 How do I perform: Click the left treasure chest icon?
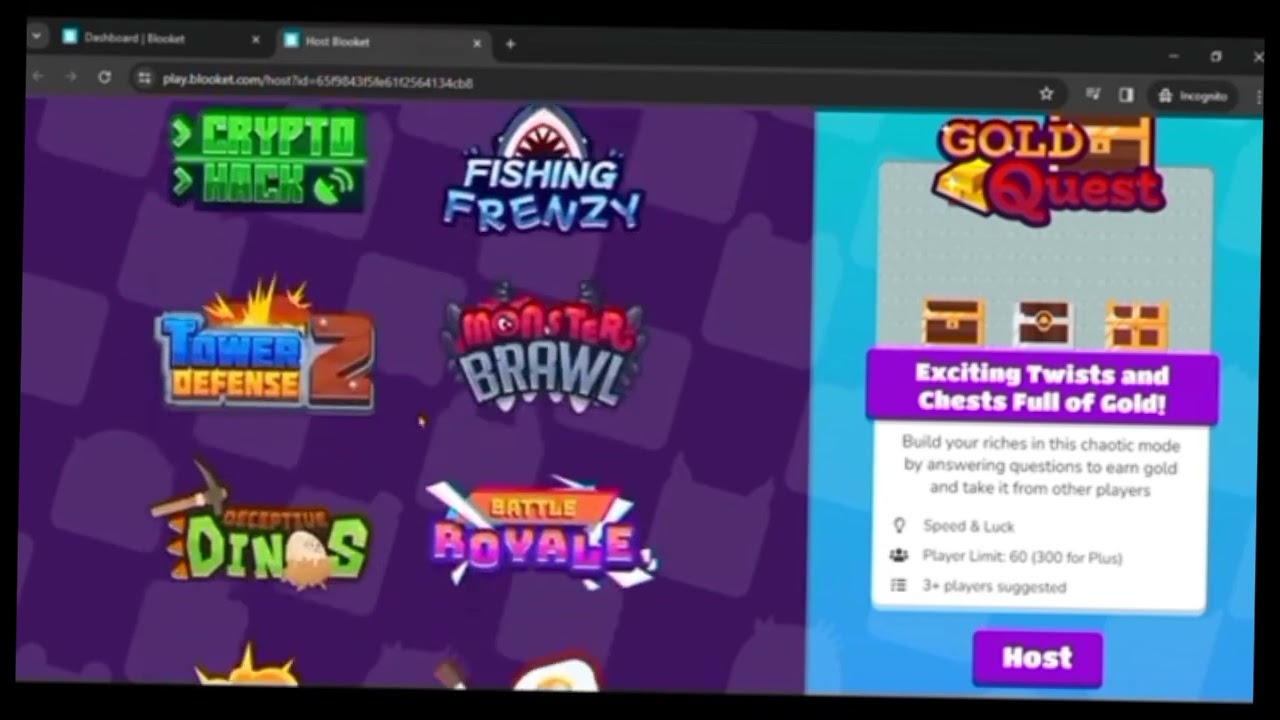coord(953,323)
